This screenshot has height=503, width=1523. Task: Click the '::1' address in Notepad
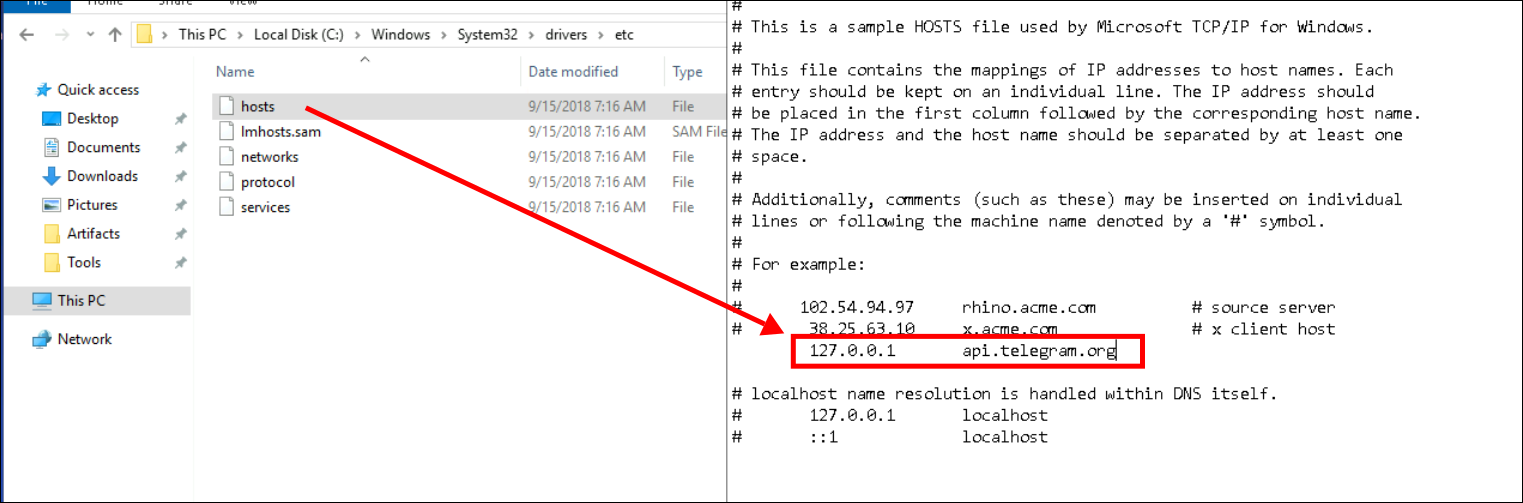point(823,437)
